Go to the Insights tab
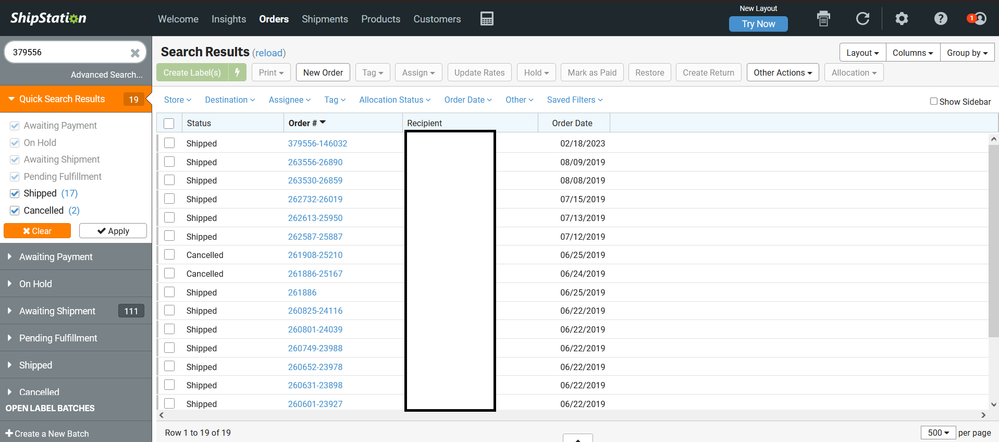Viewport: 999px width, 442px height. pos(229,19)
